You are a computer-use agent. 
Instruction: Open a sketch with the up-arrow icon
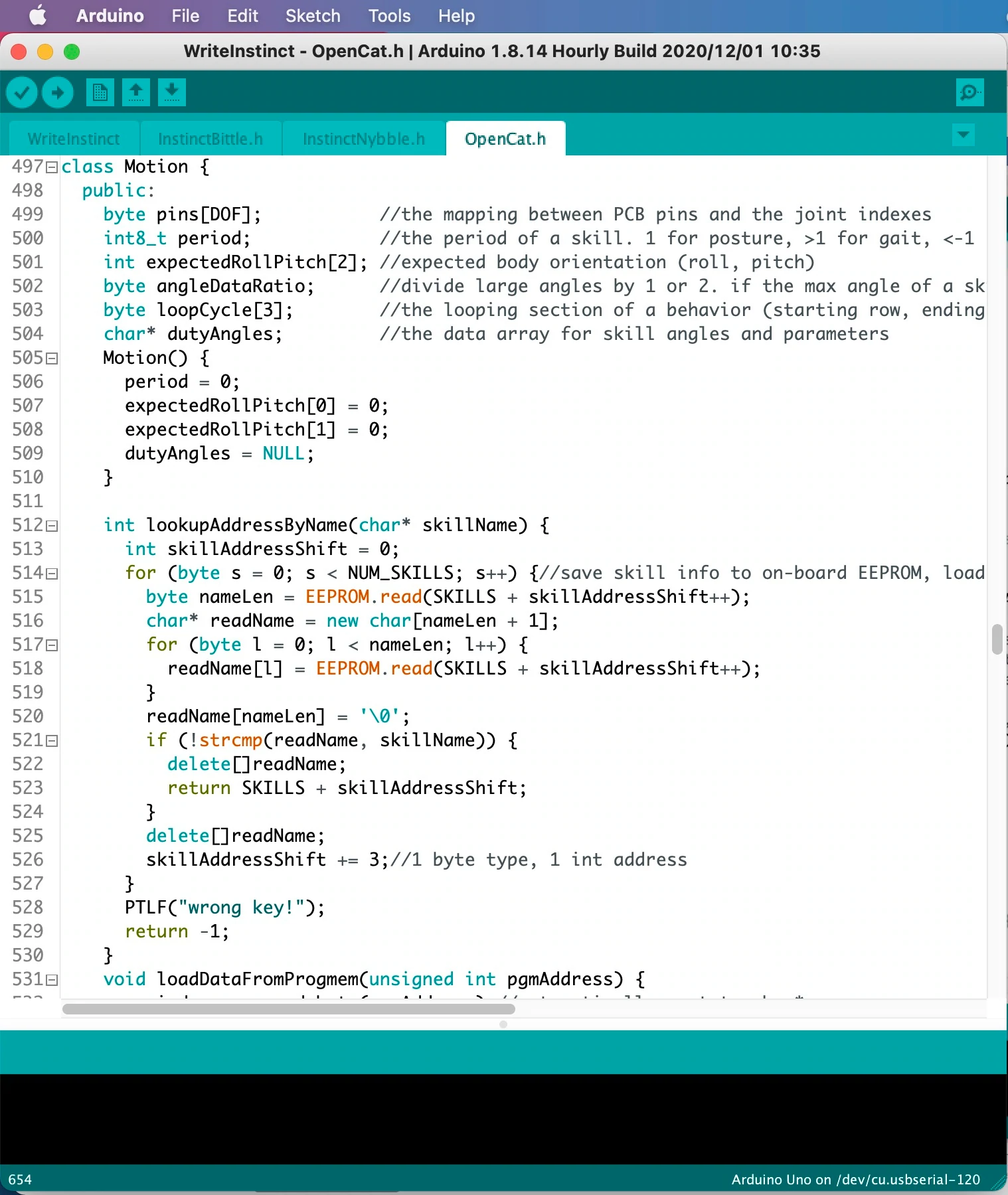tap(136, 92)
